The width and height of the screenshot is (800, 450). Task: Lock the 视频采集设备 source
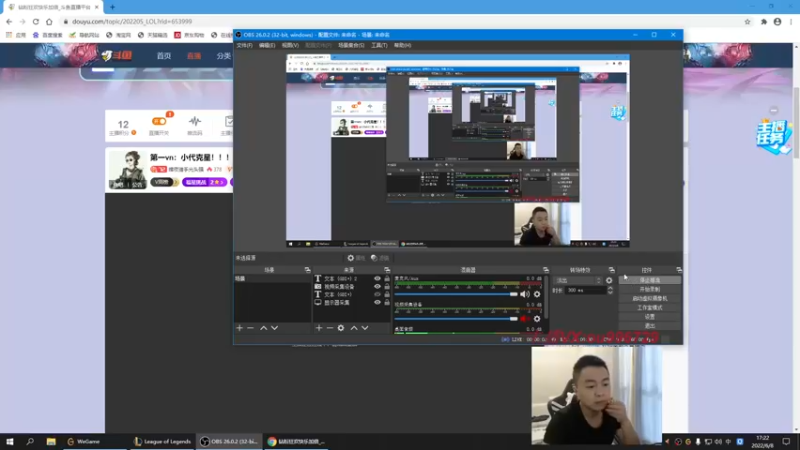point(387,286)
